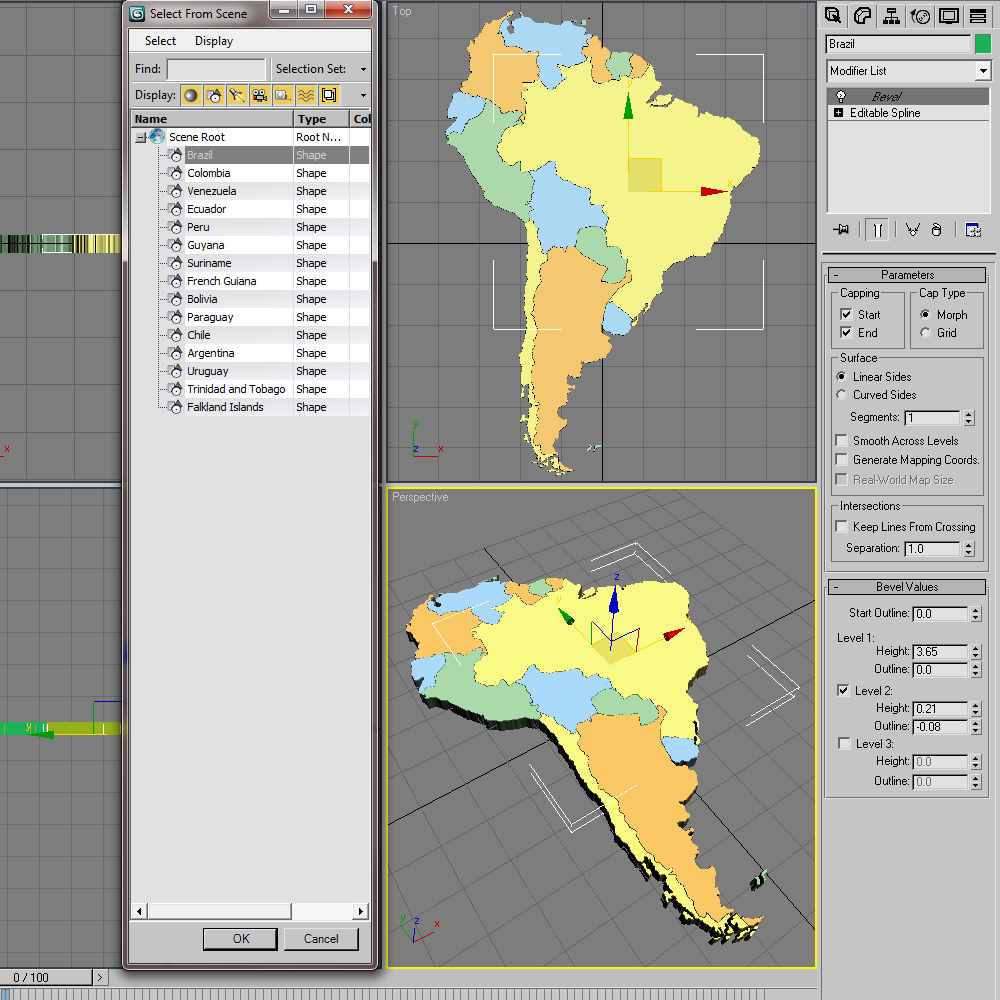Remove the Bevel modifier with the trash icon

pos(936,229)
